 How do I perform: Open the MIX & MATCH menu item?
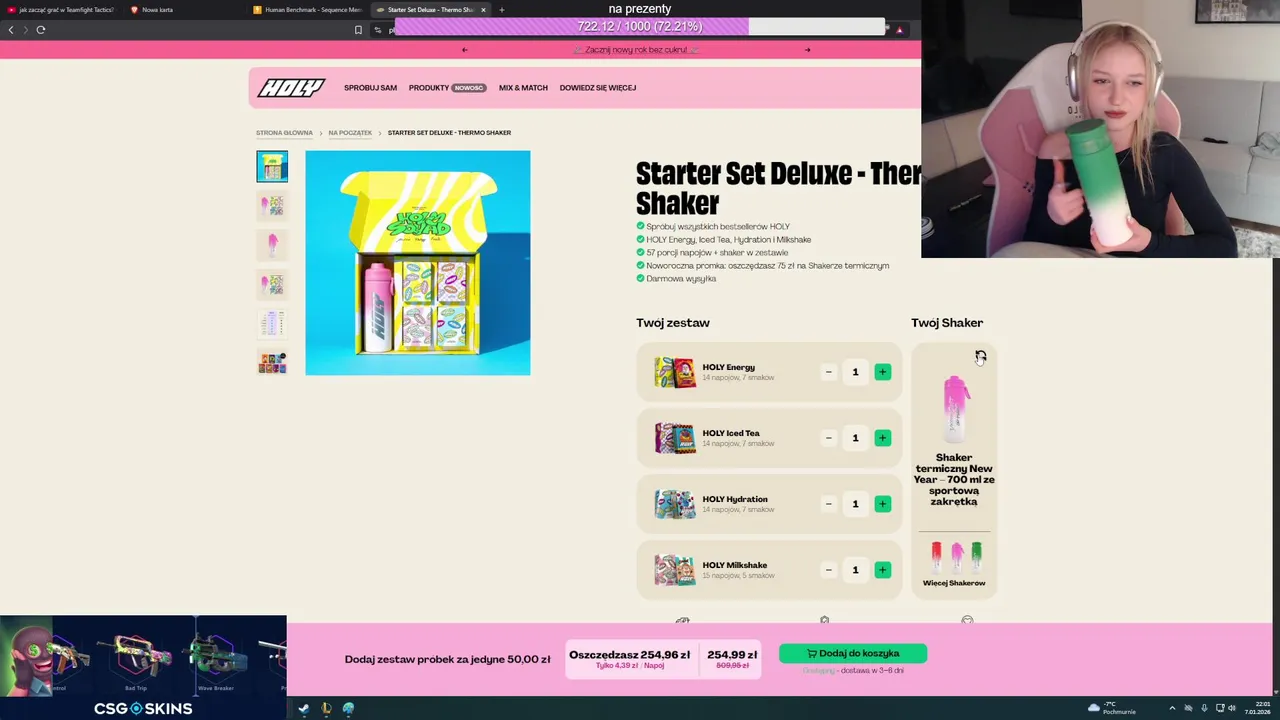(x=523, y=88)
